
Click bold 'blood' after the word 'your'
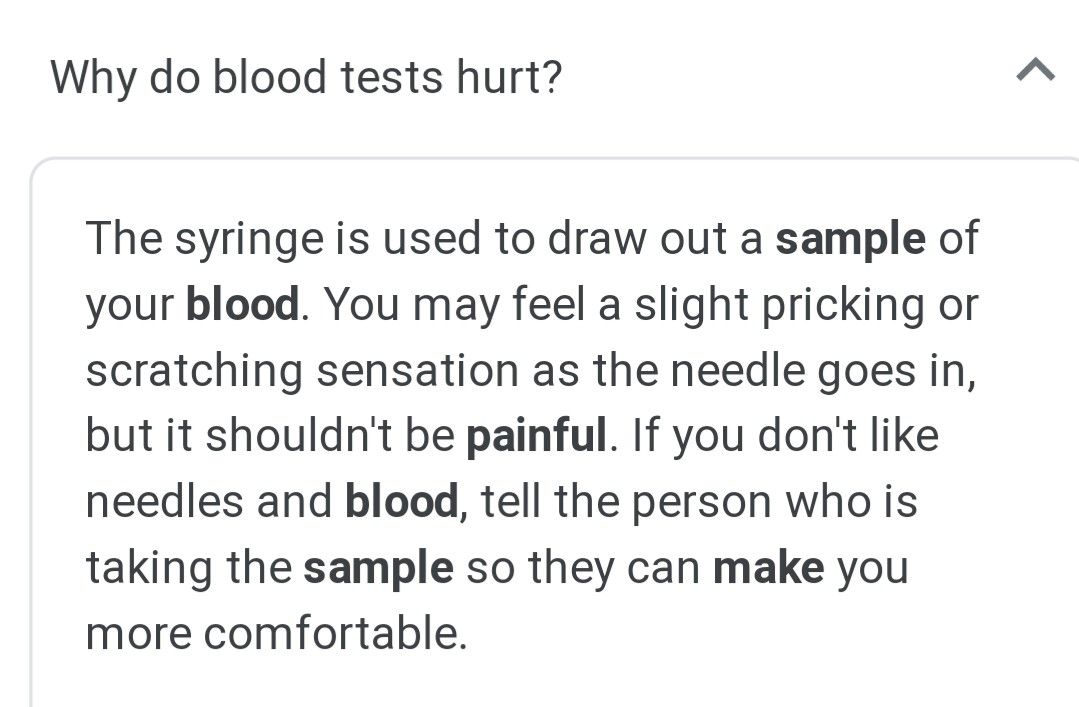pyautogui.click(x=243, y=304)
